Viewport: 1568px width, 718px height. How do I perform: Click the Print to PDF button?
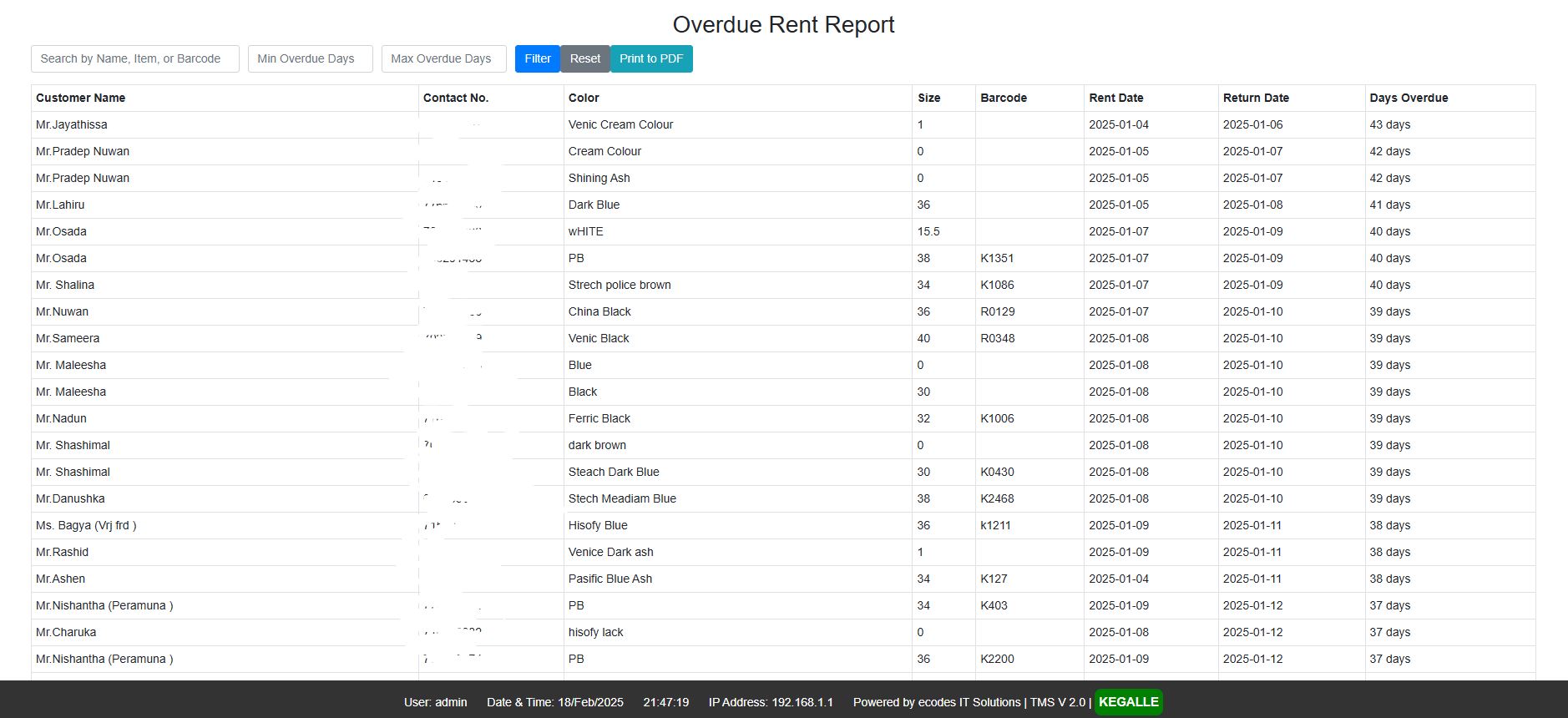(x=651, y=58)
